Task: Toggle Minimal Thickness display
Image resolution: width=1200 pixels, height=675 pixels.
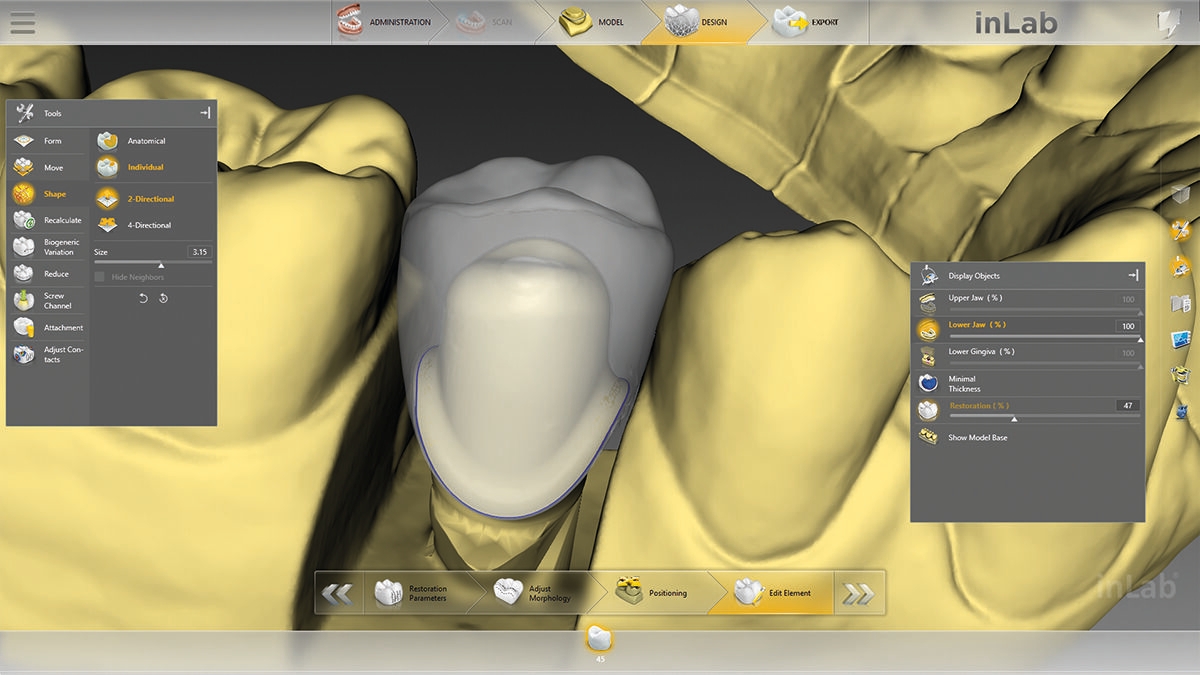Action: [x=929, y=383]
